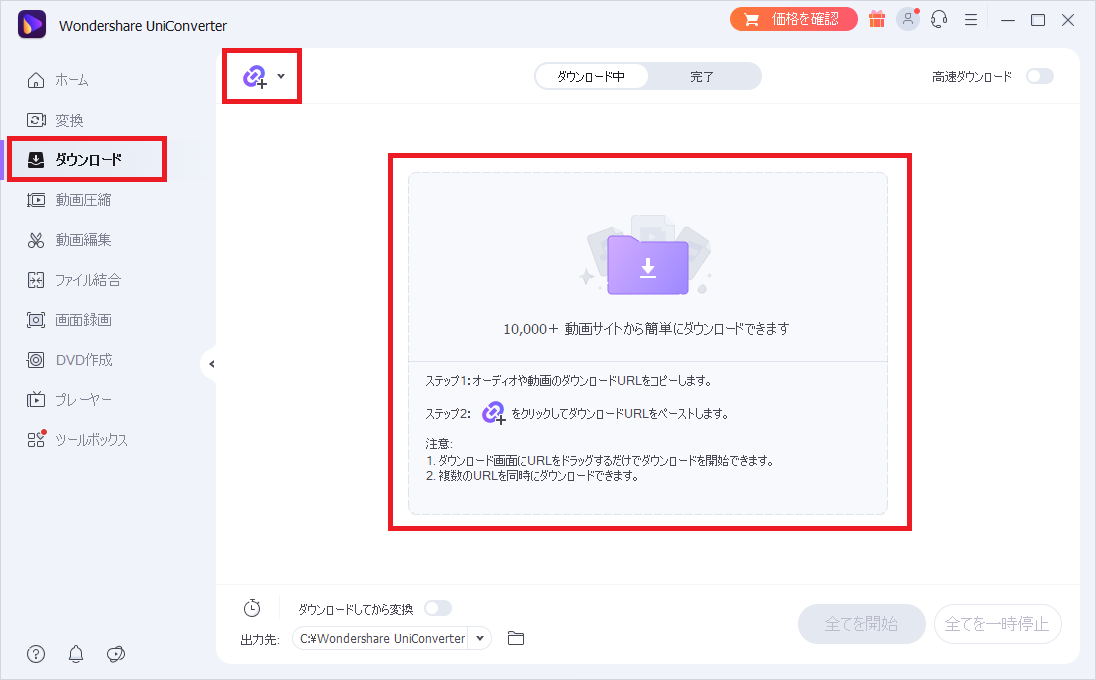This screenshot has width=1096, height=680.
Task: Switch to ダウンロード中 tab
Action: (x=591, y=76)
